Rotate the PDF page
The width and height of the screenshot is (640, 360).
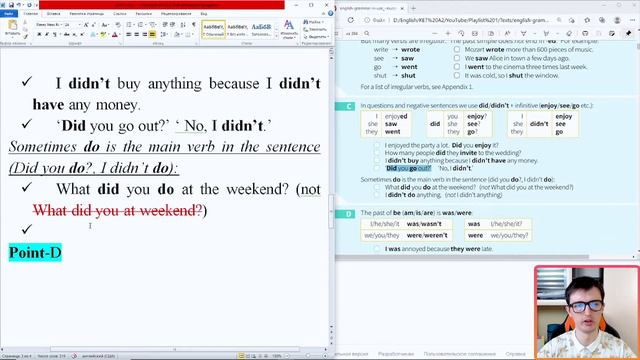461,33
